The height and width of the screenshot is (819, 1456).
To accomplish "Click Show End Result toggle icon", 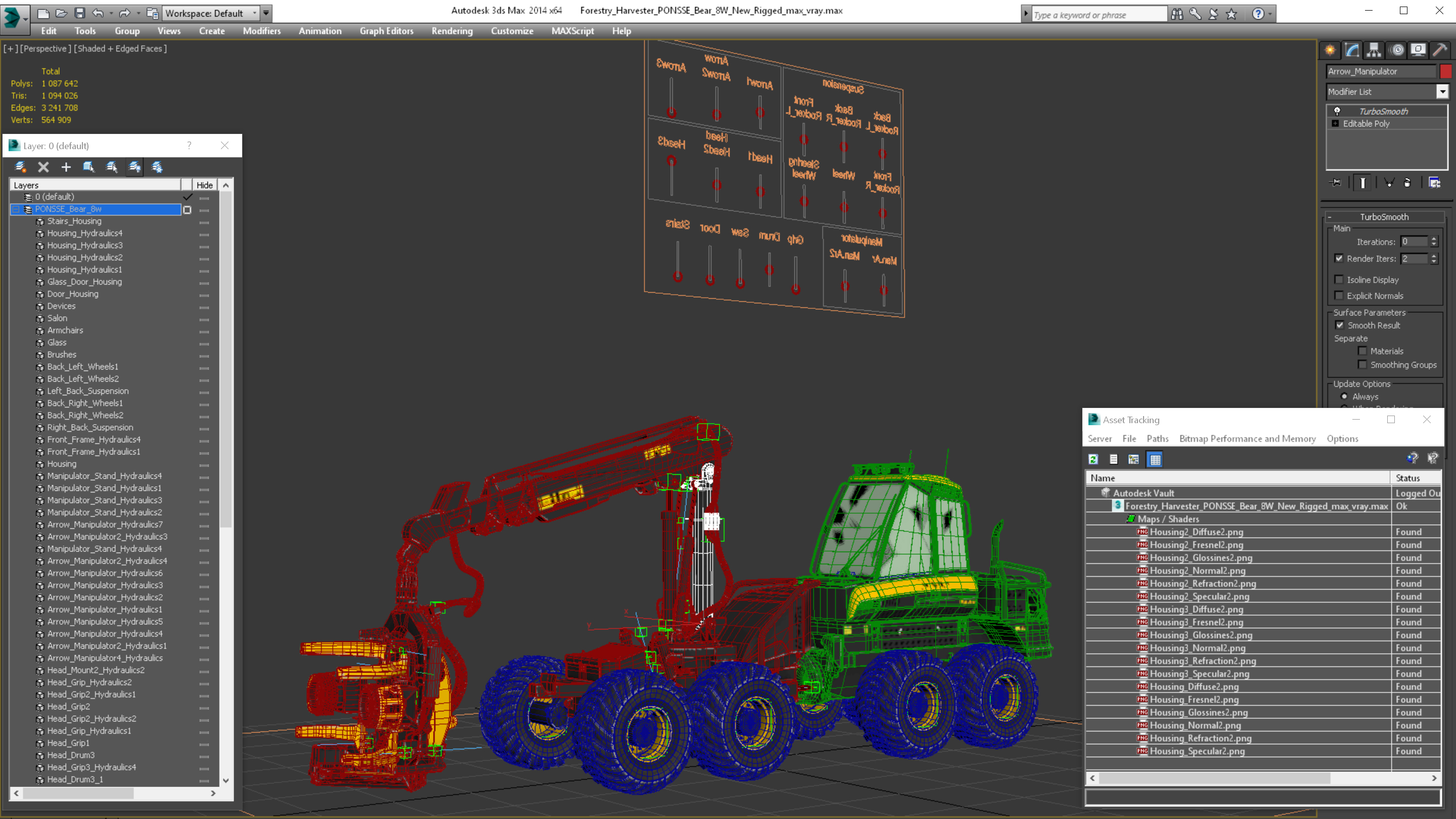I will pos(1363,183).
